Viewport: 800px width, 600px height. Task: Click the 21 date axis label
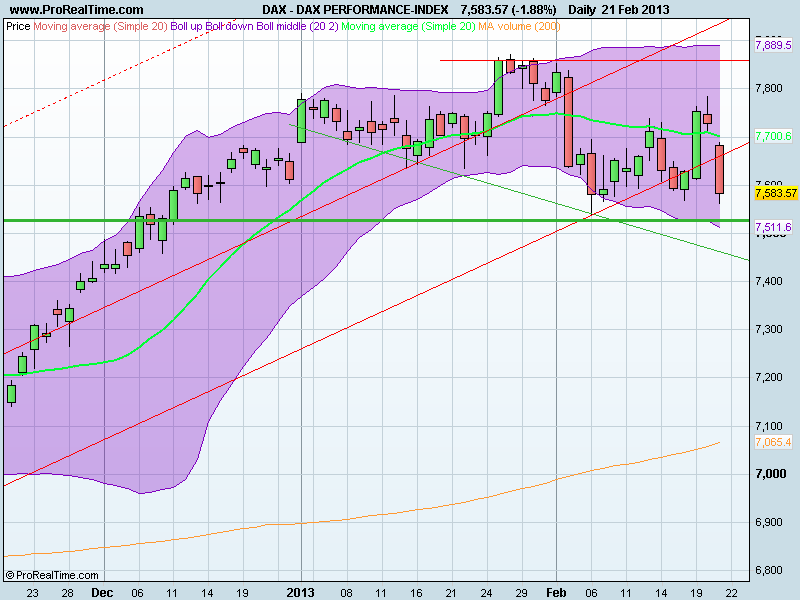[x=451, y=593]
